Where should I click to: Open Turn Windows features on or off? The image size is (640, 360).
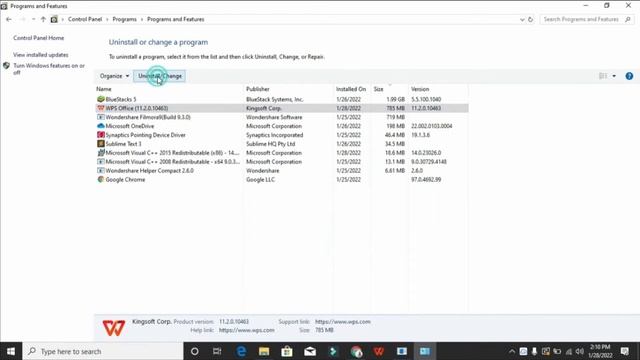[x=49, y=69]
